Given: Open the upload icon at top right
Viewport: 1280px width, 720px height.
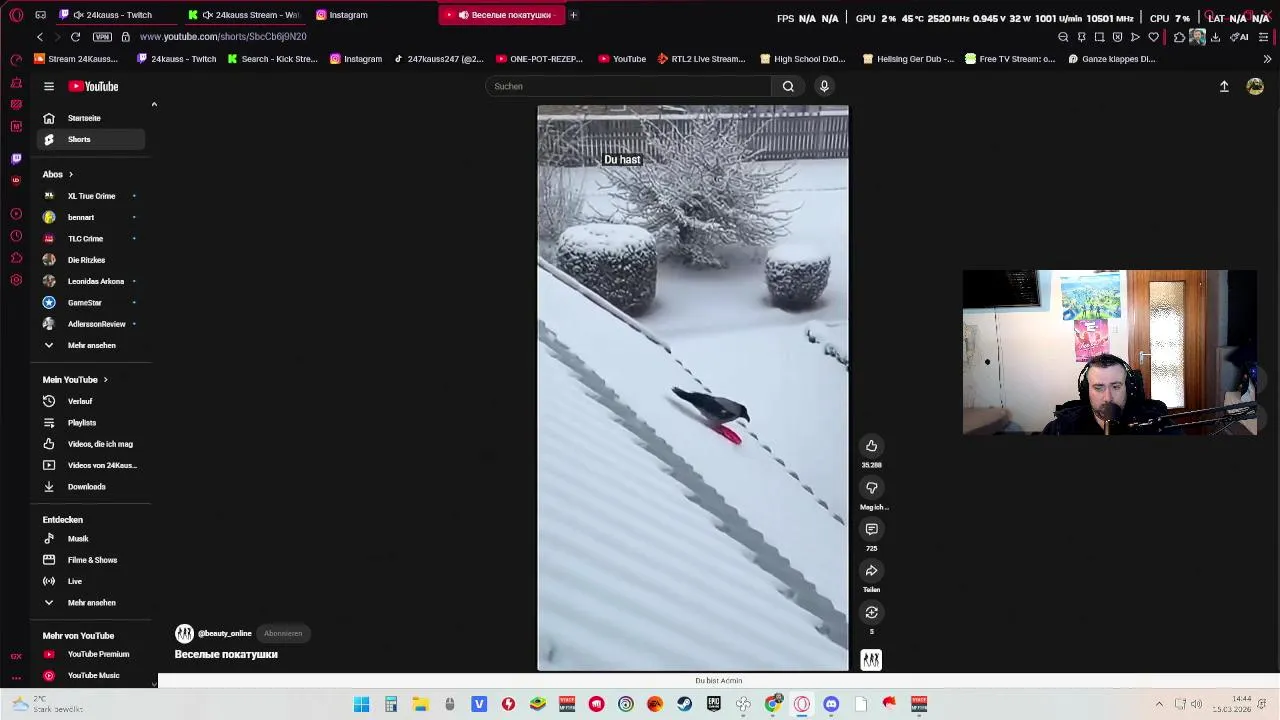Looking at the screenshot, I should click(x=1224, y=87).
